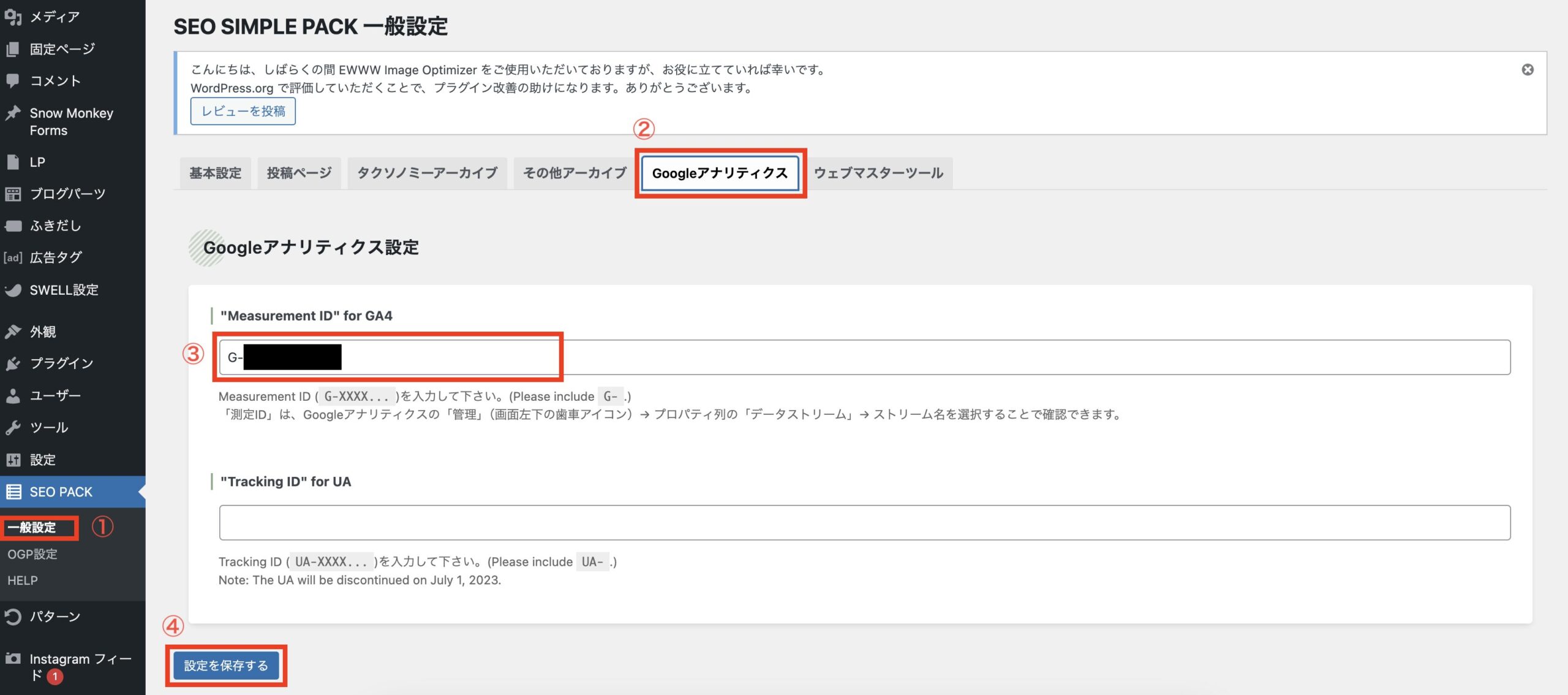Click the 設定を保存する button
Screen dimensions: 1568x695
(x=226, y=666)
